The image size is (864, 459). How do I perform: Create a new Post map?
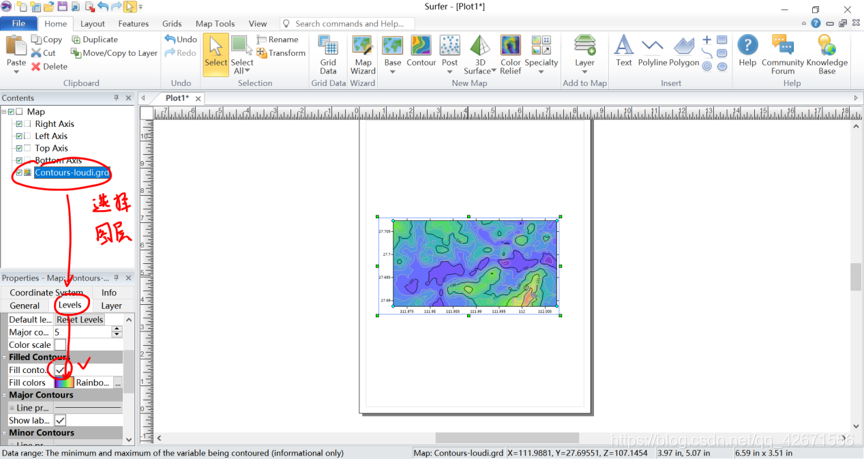pos(450,51)
